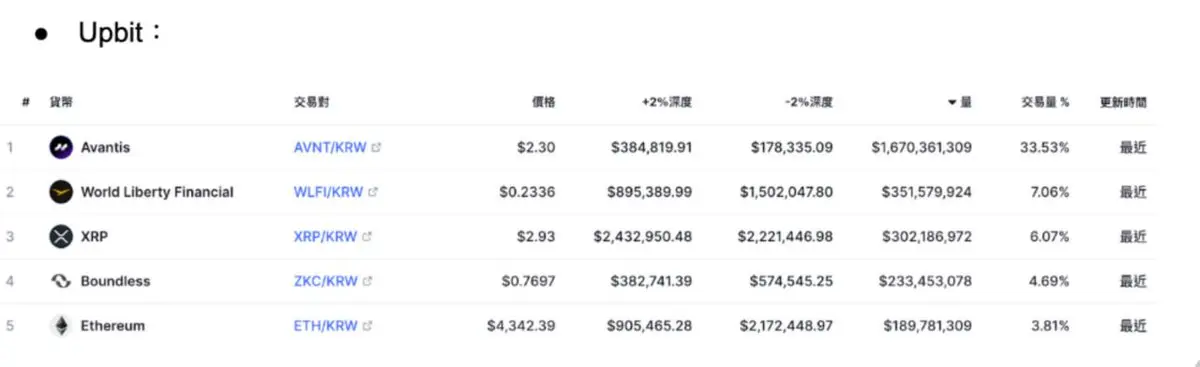
Task: Open external link icon beside WLFI/KRW
Action: (x=373, y=192)
